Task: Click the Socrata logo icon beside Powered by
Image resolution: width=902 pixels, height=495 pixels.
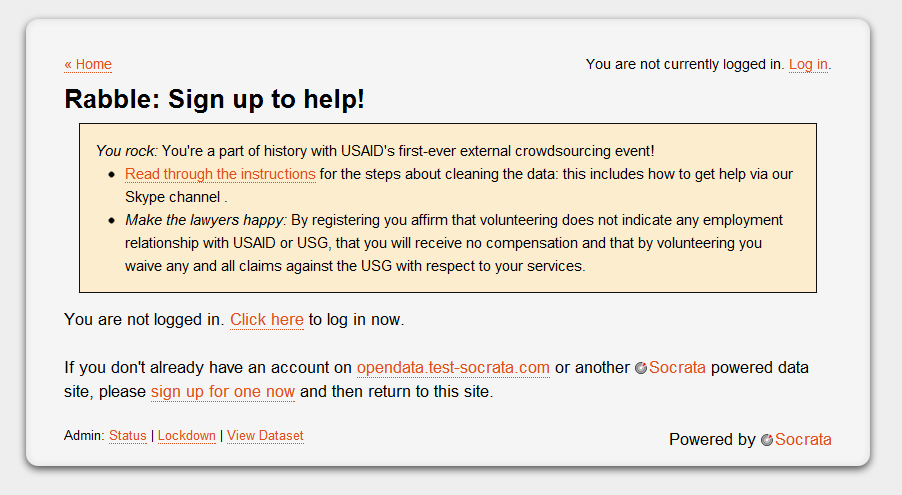Action: pos(767,440)
